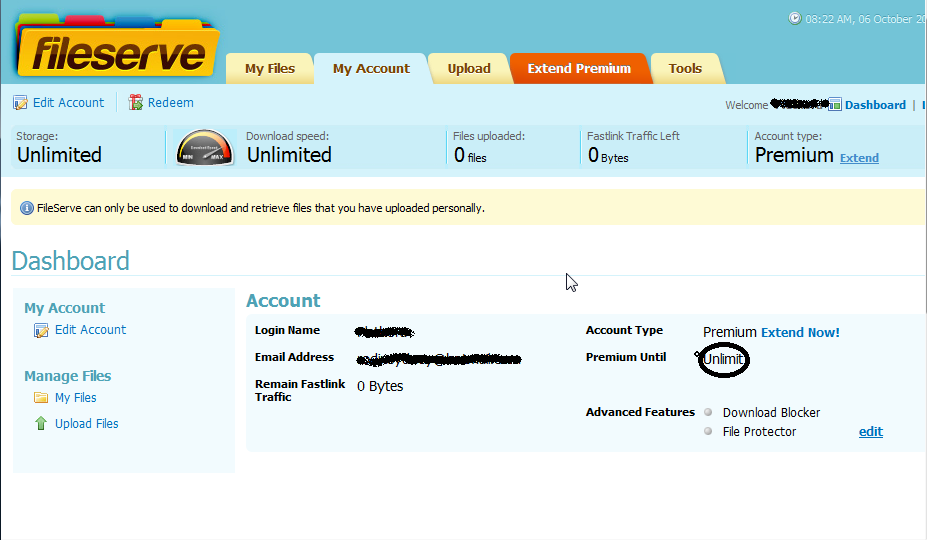Click the Edit Account pencil icon in toolbar
The height and width of the screenshot is (540, 927).
tap(21, 103)
